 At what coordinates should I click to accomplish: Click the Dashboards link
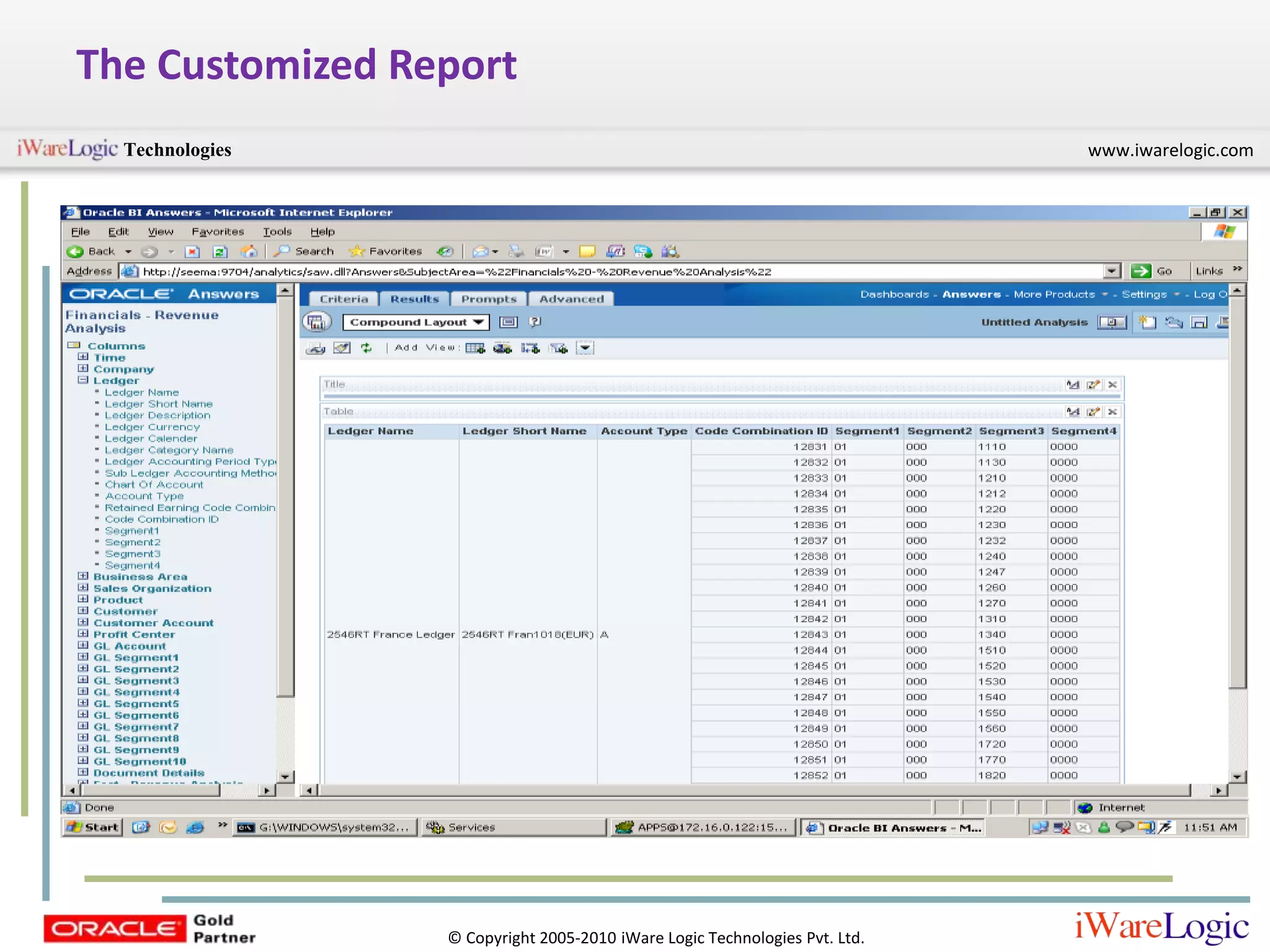[894, 294]
